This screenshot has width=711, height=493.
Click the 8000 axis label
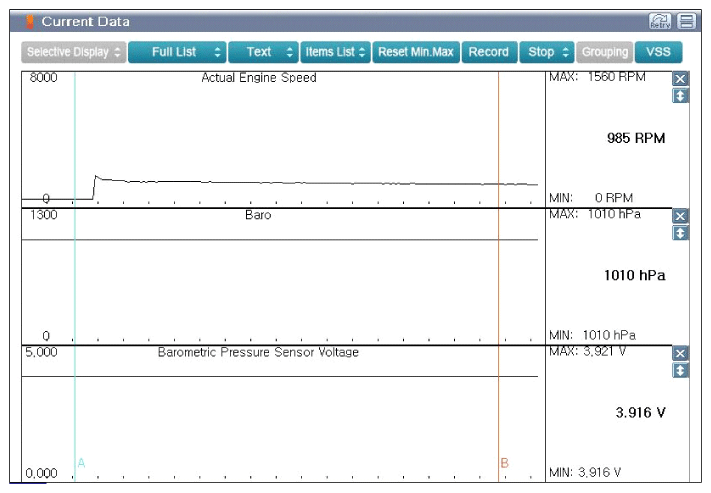pyautogui.click(x=44, y=78)
